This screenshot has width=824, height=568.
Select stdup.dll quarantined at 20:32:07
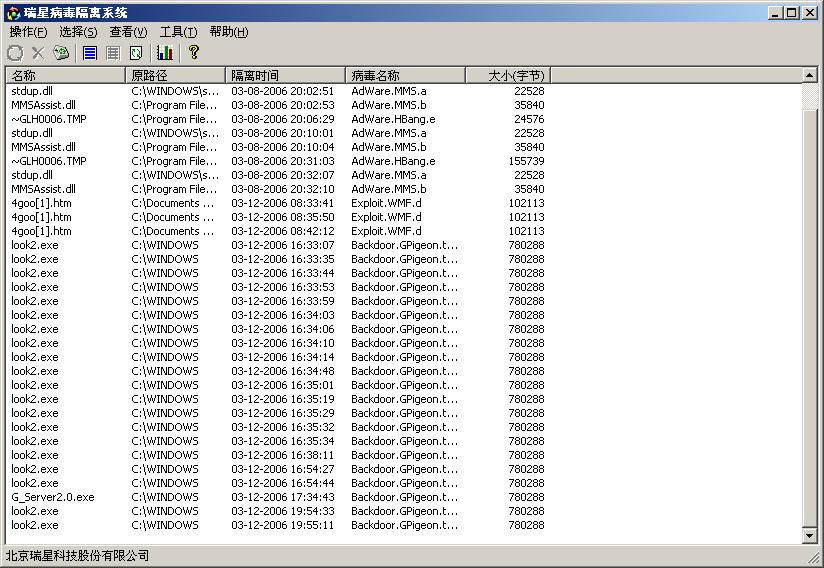(x=277, y=175)
